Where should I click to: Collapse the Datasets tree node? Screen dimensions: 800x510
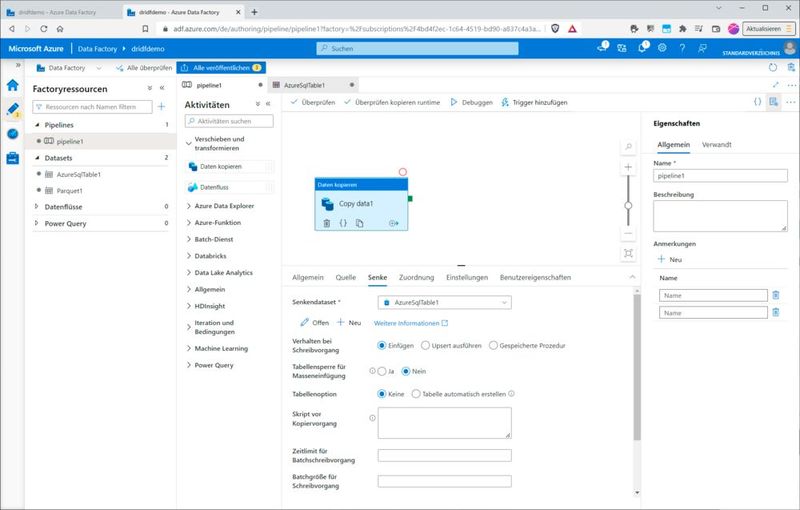click(37, 158)
